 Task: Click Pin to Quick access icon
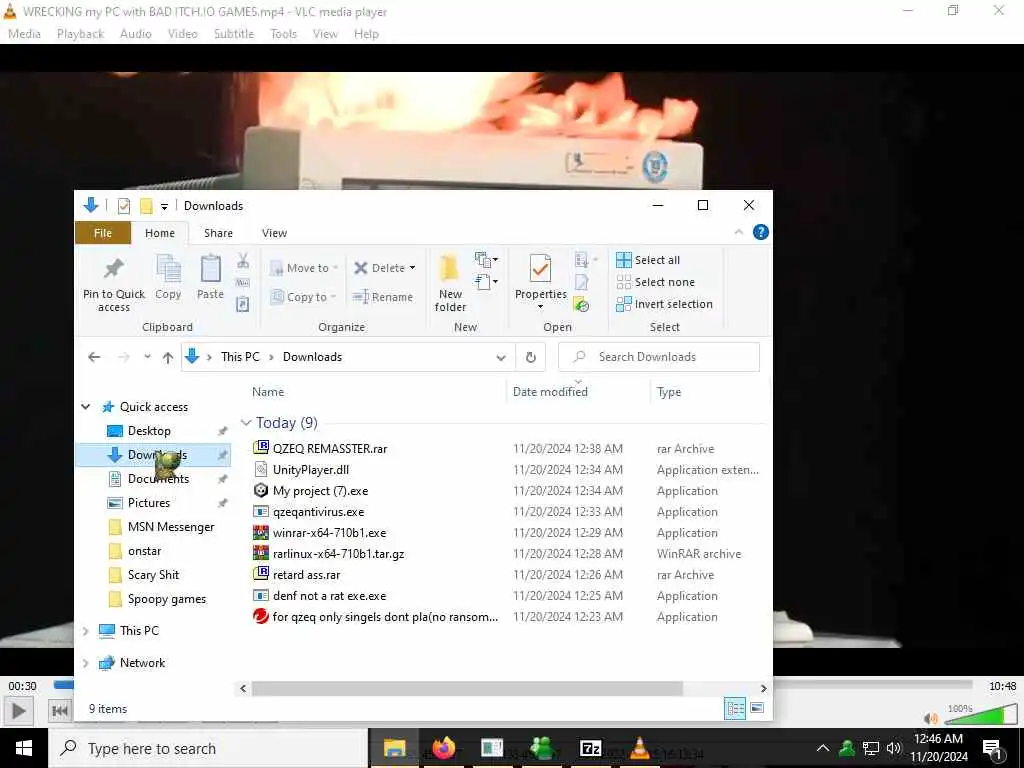pos(114,268)
